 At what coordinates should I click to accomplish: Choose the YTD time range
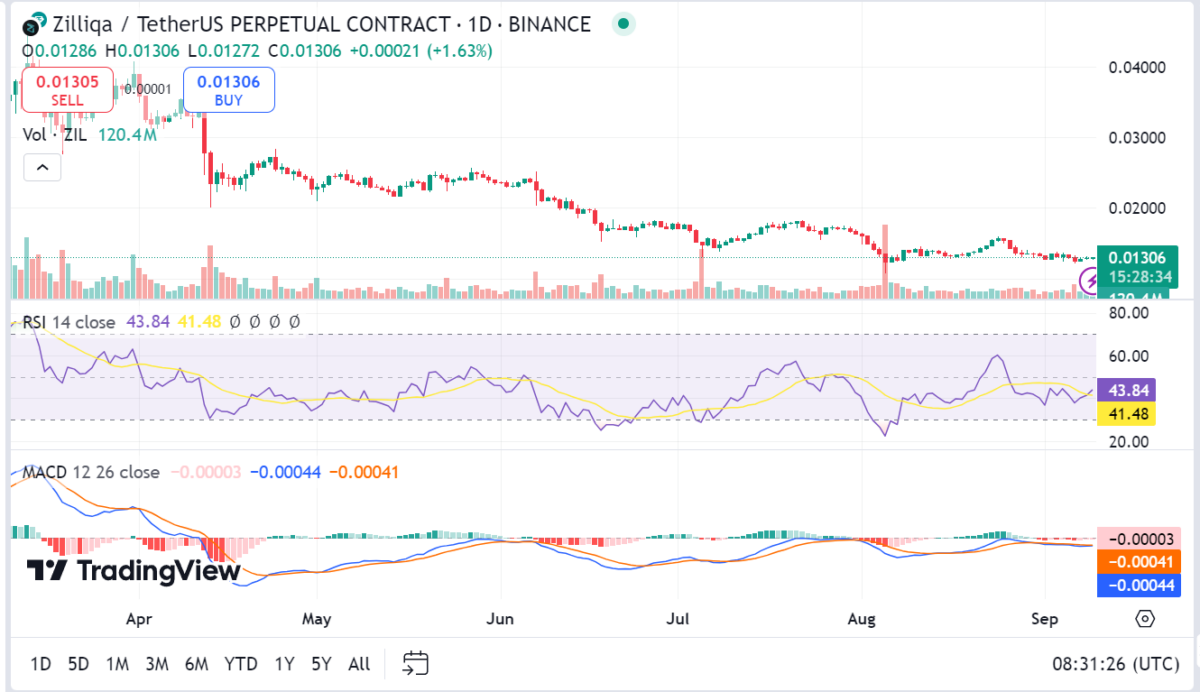240,663
